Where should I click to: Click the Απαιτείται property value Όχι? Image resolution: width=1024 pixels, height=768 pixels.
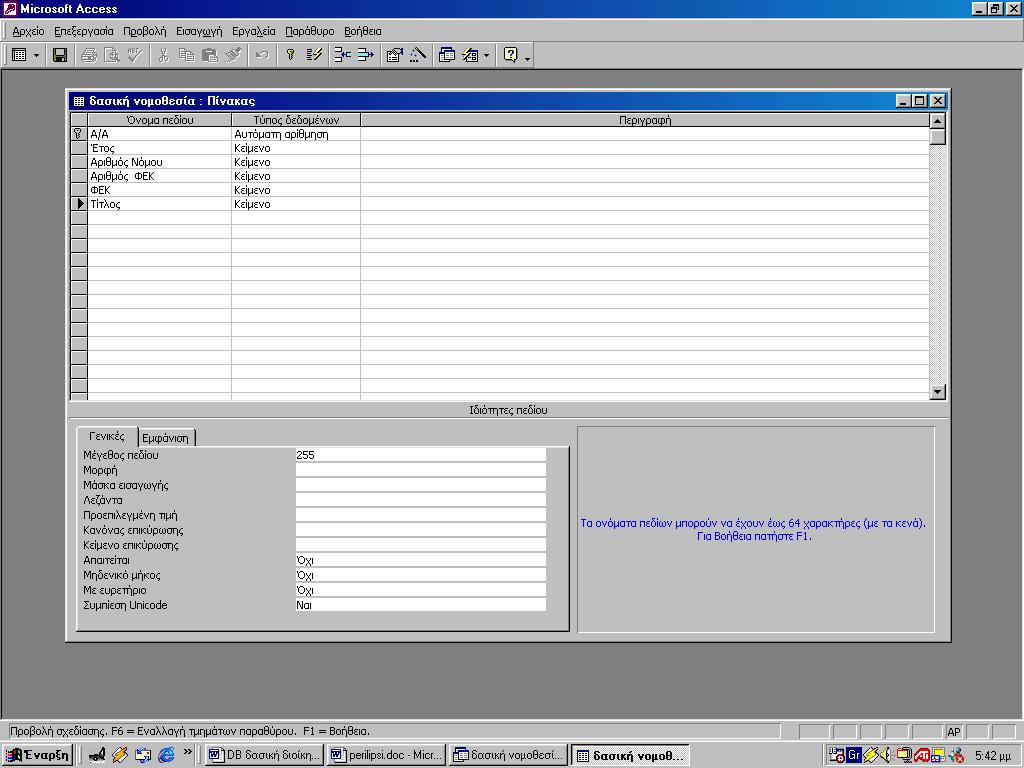[420, 560]
